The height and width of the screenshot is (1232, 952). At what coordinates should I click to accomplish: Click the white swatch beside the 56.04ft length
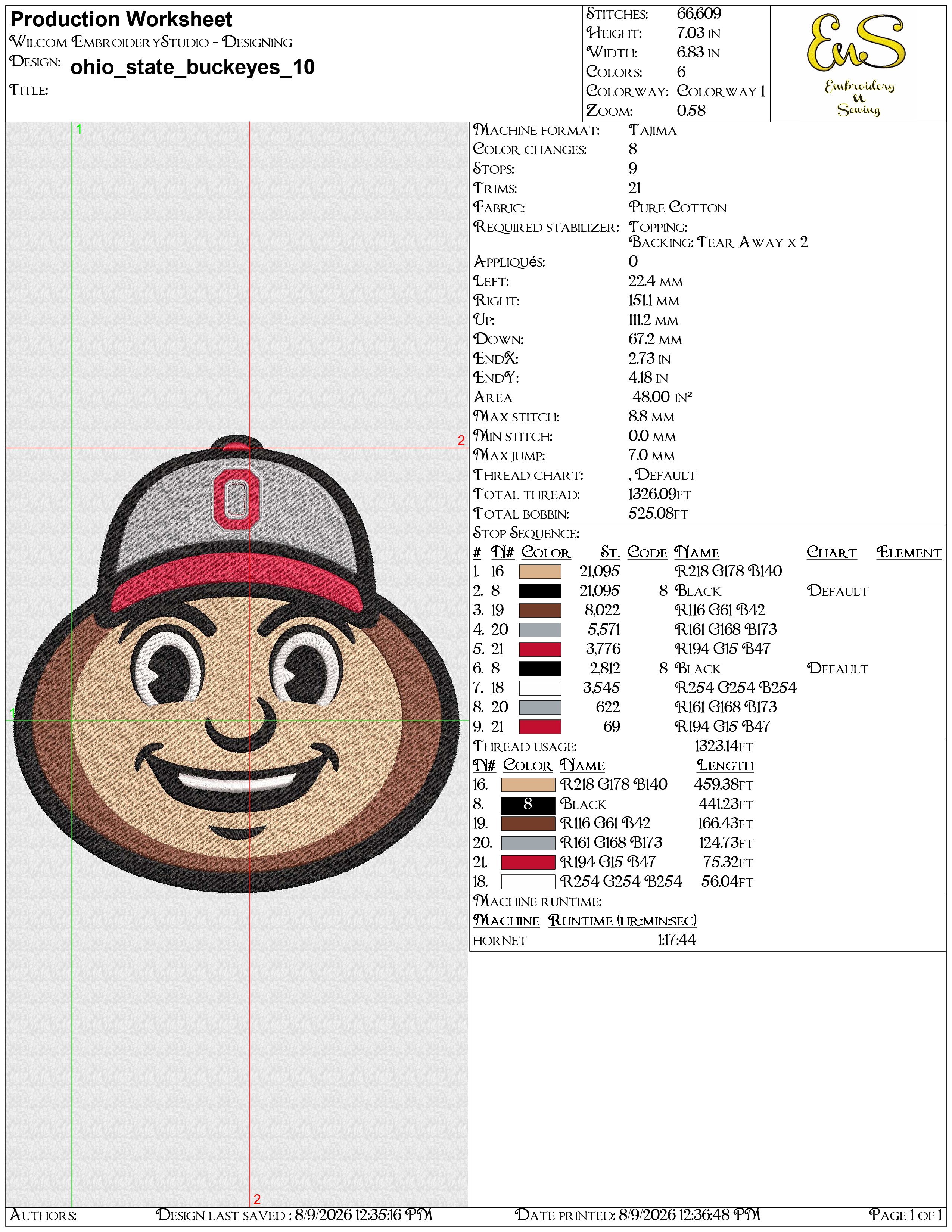coord(528,882)
